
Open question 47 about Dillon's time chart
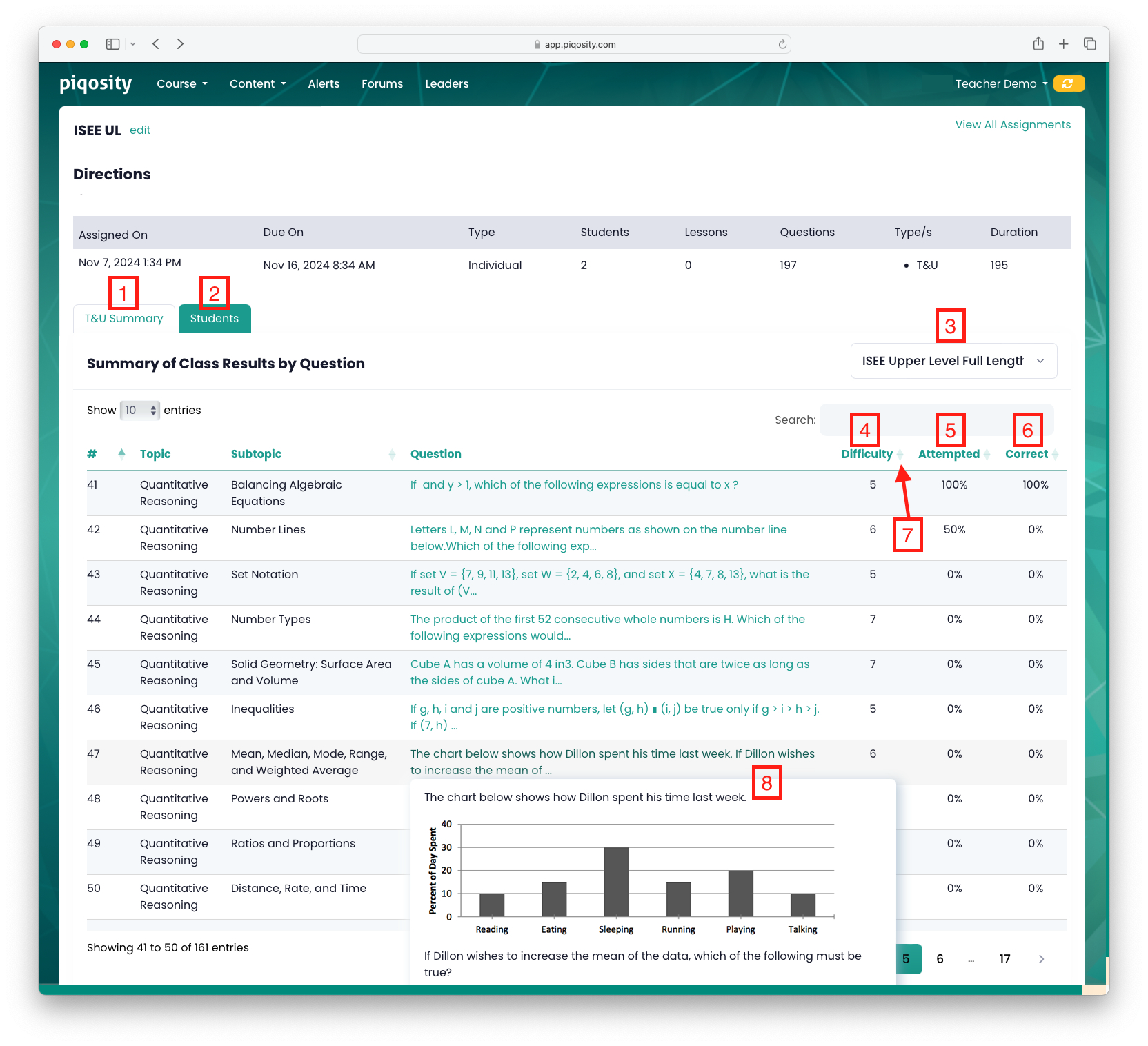(613, 762)
